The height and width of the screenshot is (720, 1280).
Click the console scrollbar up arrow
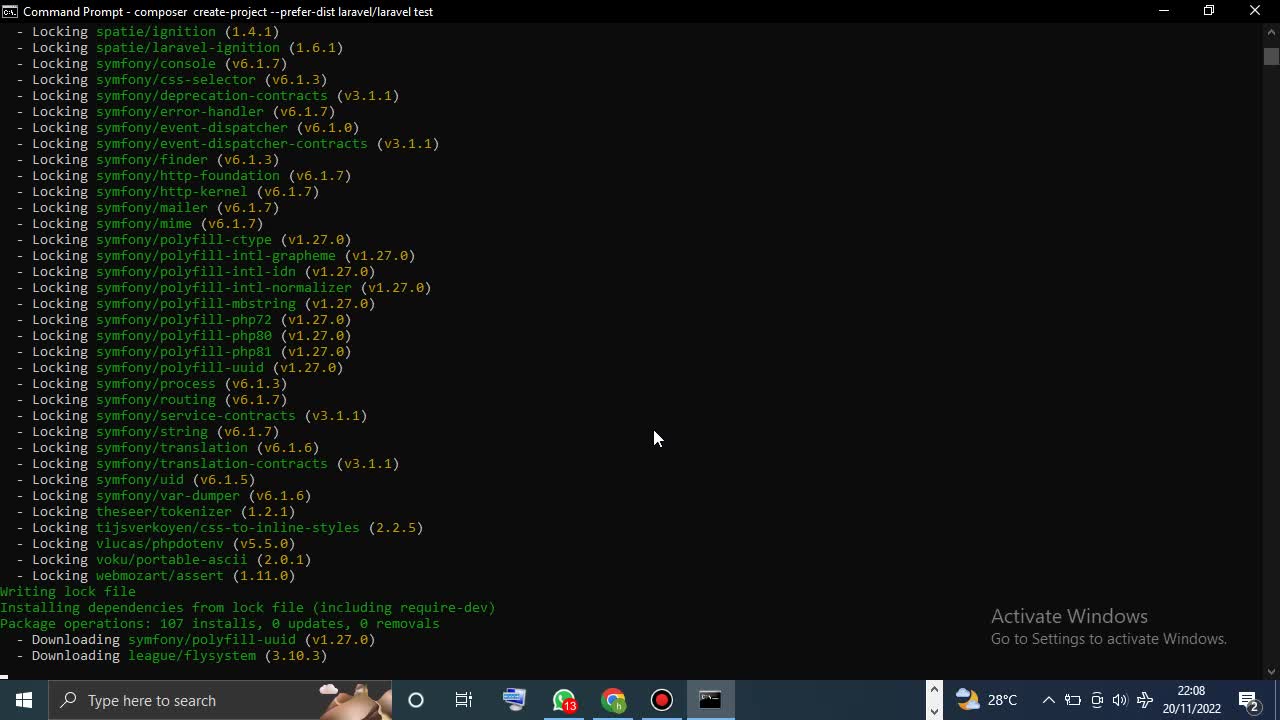1271,32
